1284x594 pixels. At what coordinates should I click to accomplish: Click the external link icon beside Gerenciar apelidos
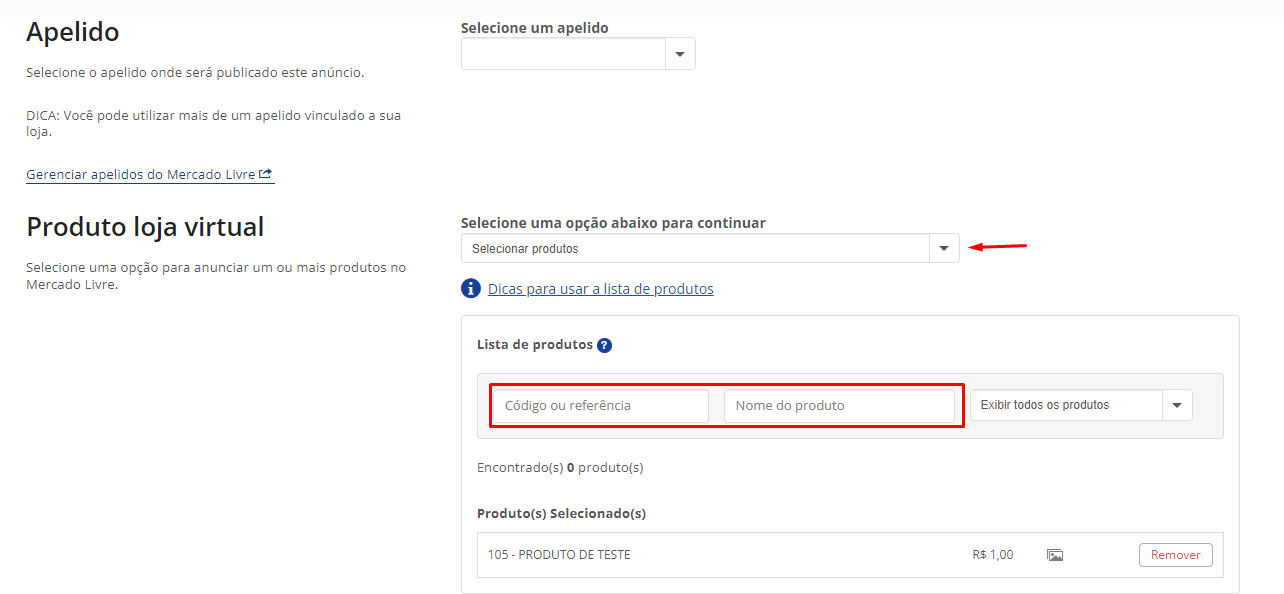pyautogui.click(x=265, y=174)
